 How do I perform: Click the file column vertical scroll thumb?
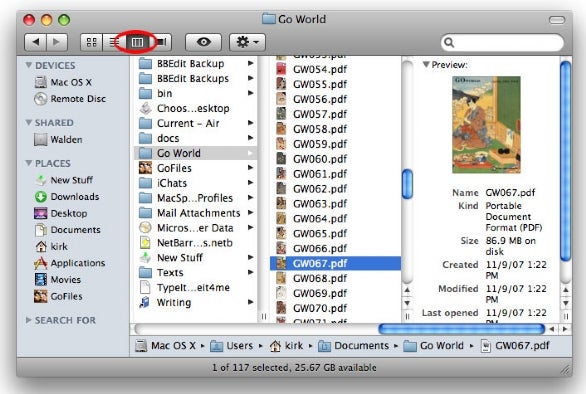click(x=407, y=184)
